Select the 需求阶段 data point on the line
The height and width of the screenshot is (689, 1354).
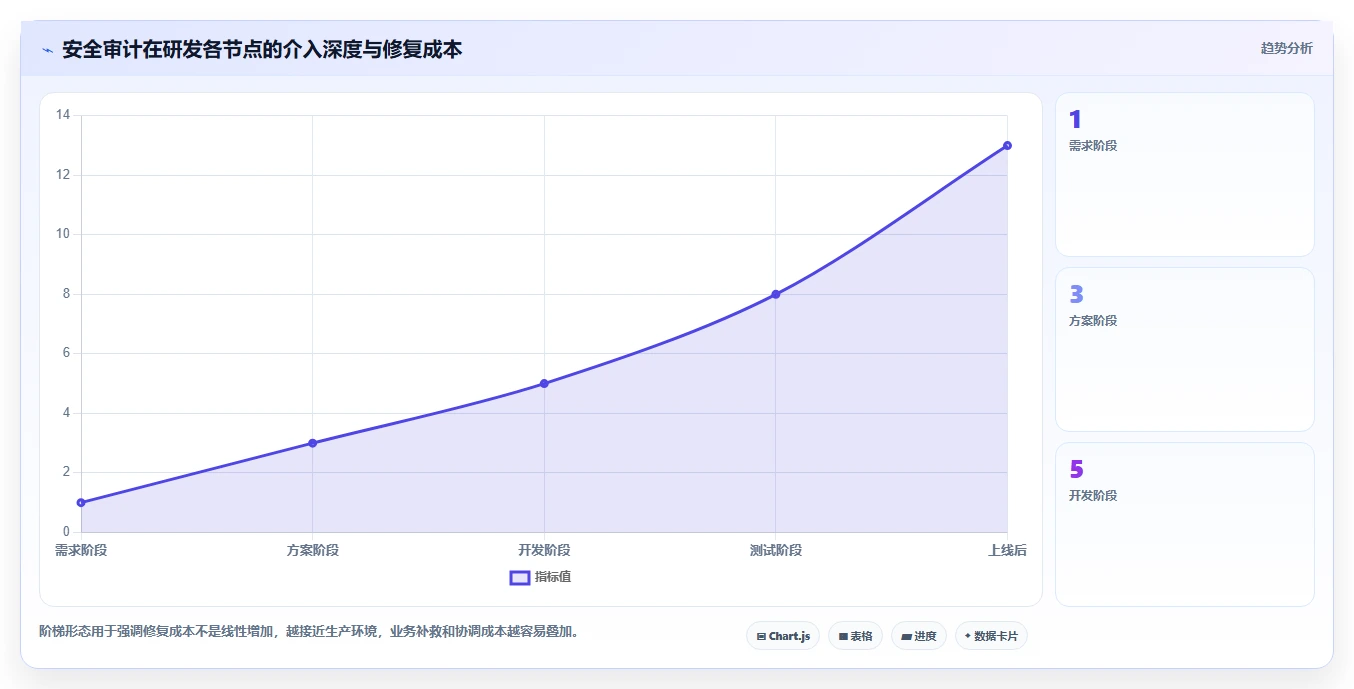coord(81,502)
